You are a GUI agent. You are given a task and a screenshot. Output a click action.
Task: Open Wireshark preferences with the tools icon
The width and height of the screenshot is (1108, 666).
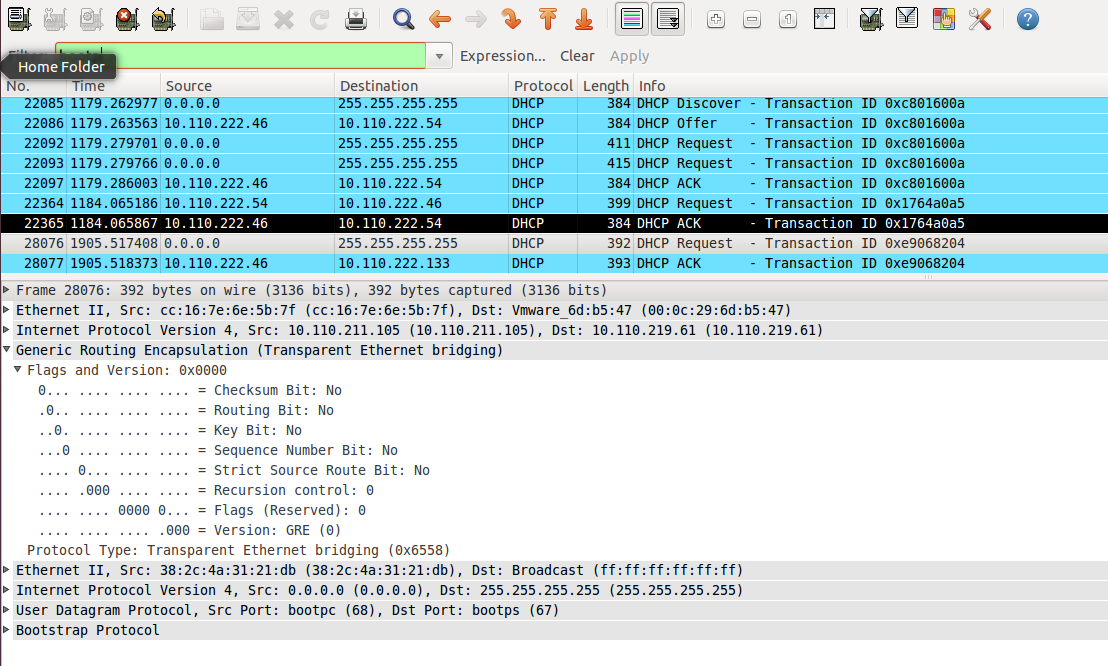coord(979,19)
